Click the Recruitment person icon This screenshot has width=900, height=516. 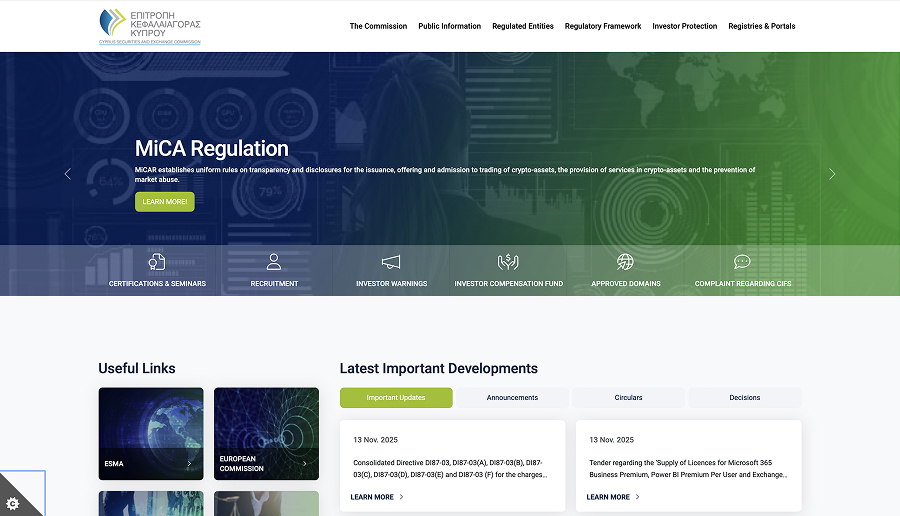[274, 262]
